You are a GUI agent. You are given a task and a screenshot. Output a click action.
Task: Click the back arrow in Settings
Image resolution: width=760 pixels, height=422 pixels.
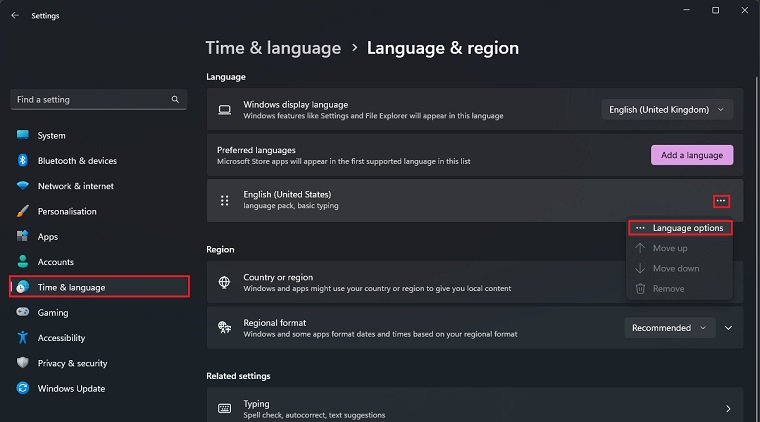click(15, 16)
